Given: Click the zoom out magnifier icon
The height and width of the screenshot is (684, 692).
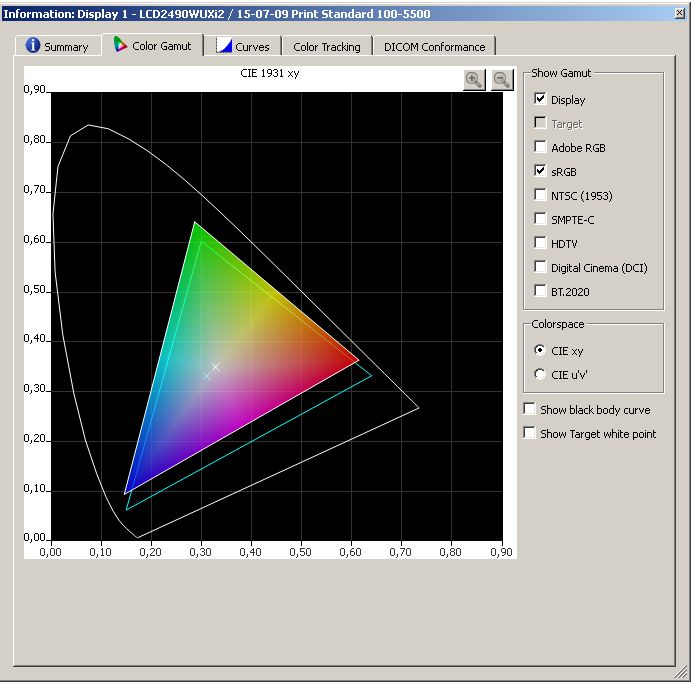Looking at the screenshot, I should point(501,80).
